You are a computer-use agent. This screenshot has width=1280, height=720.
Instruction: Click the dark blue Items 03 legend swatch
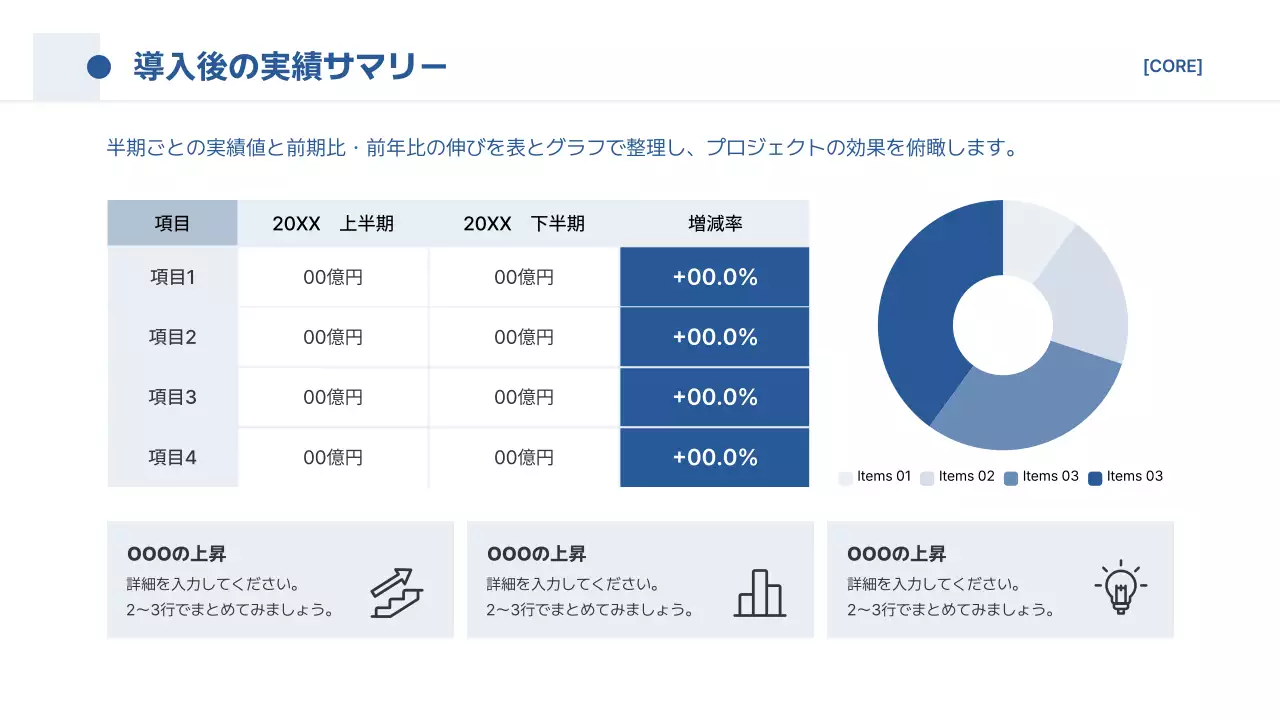pos(1095,478)
